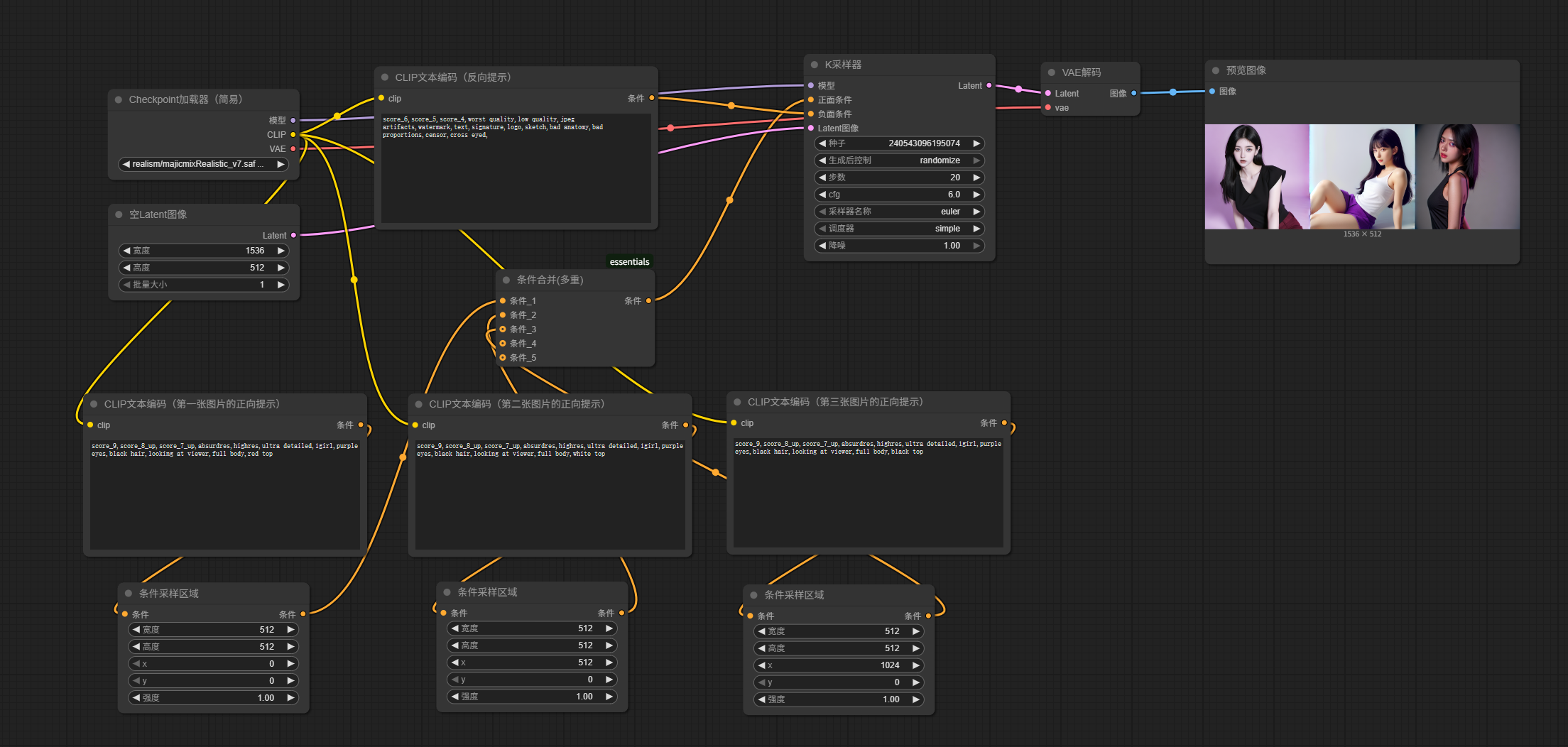The height and width of the screenshot is (747, 1568).
Task: Step 采样器名称 back with its left arrow
Action: [822, 212]
